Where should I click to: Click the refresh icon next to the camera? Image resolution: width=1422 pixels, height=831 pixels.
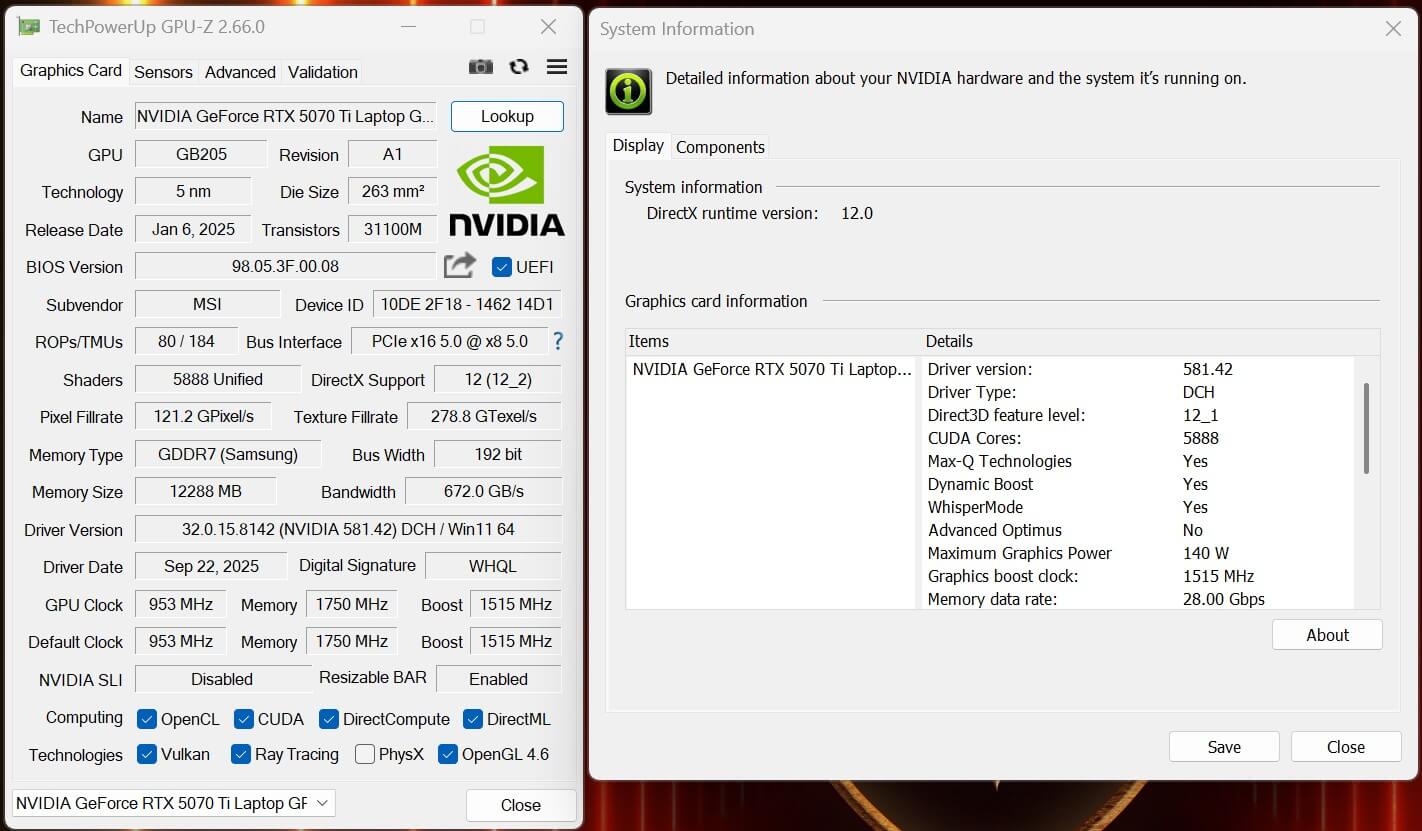click(519, 66)
